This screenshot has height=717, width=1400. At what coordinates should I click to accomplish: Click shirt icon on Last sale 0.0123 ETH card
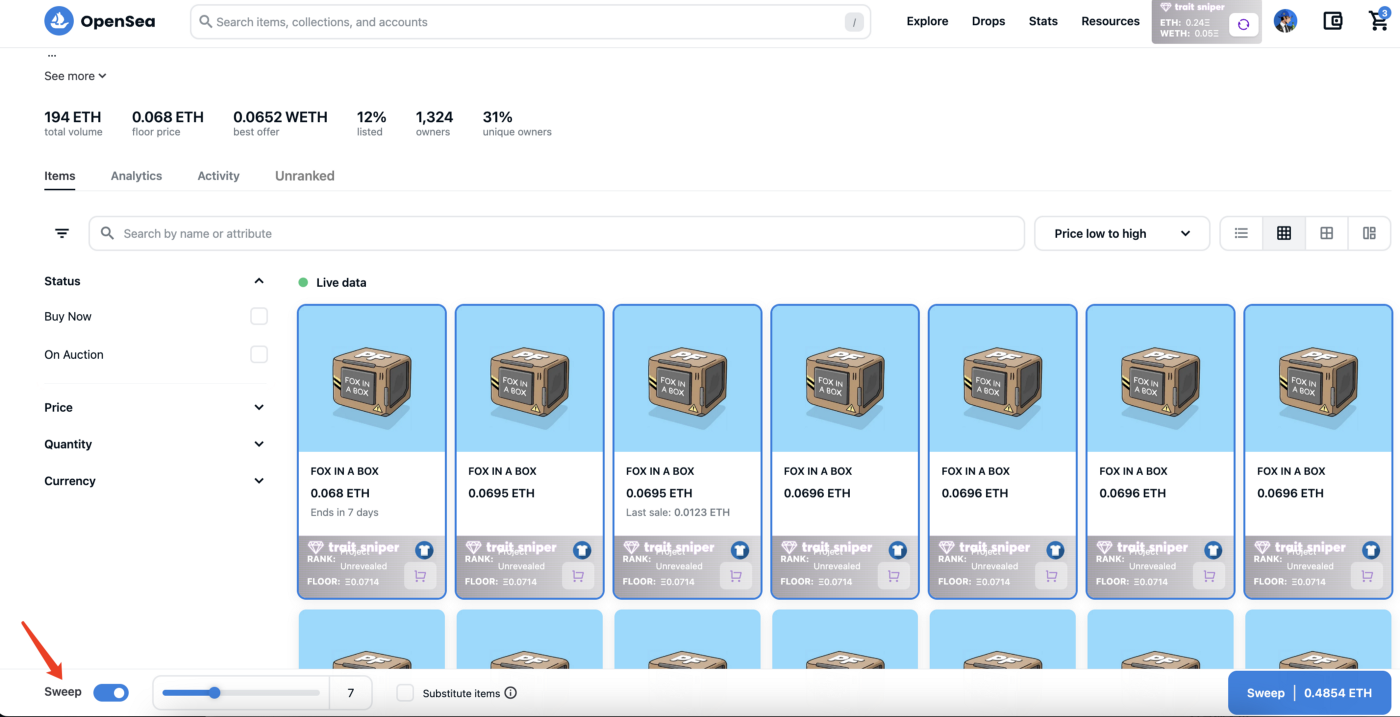point(740,550)
